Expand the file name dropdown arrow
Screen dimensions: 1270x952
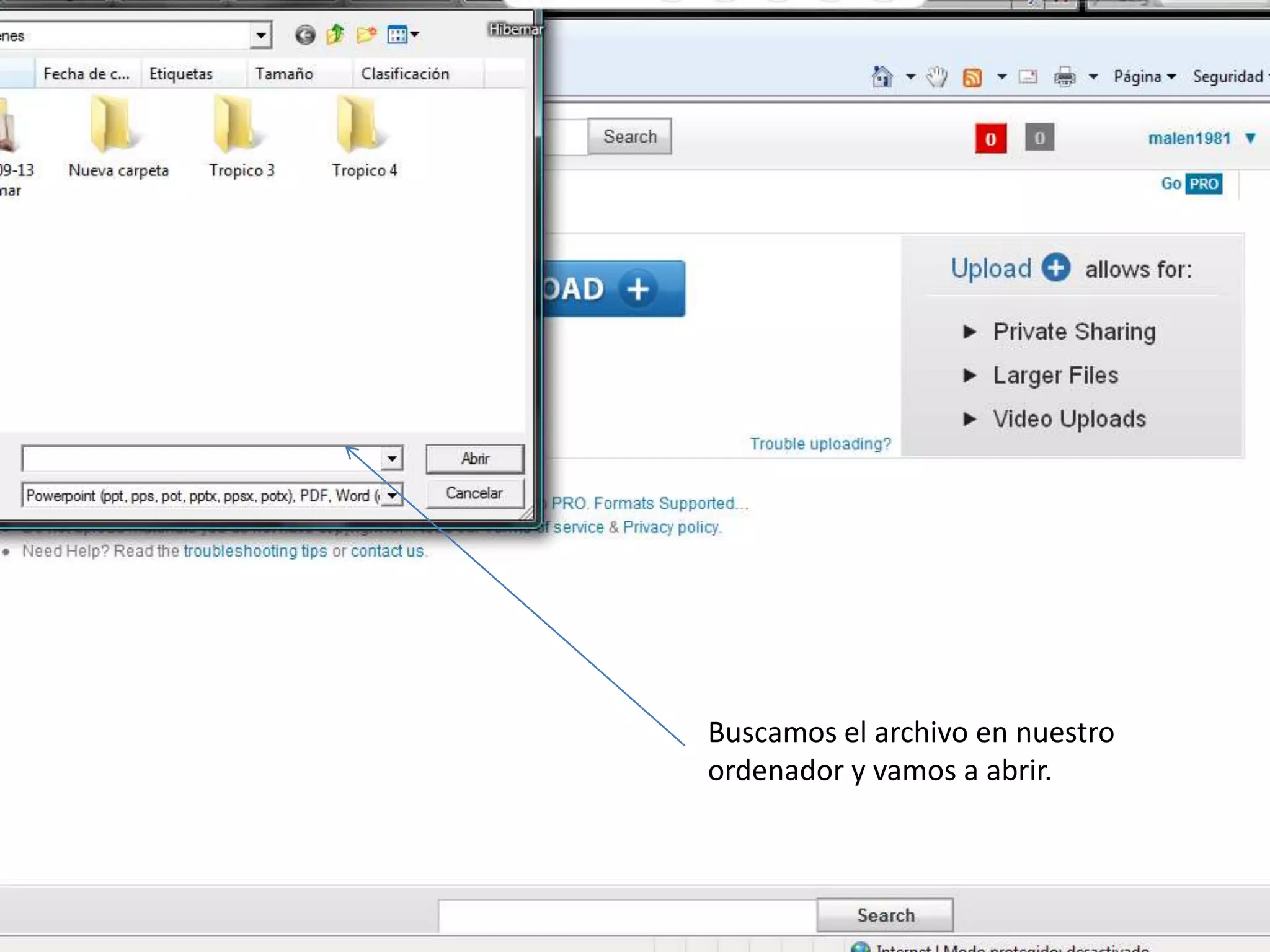(392, 459)
